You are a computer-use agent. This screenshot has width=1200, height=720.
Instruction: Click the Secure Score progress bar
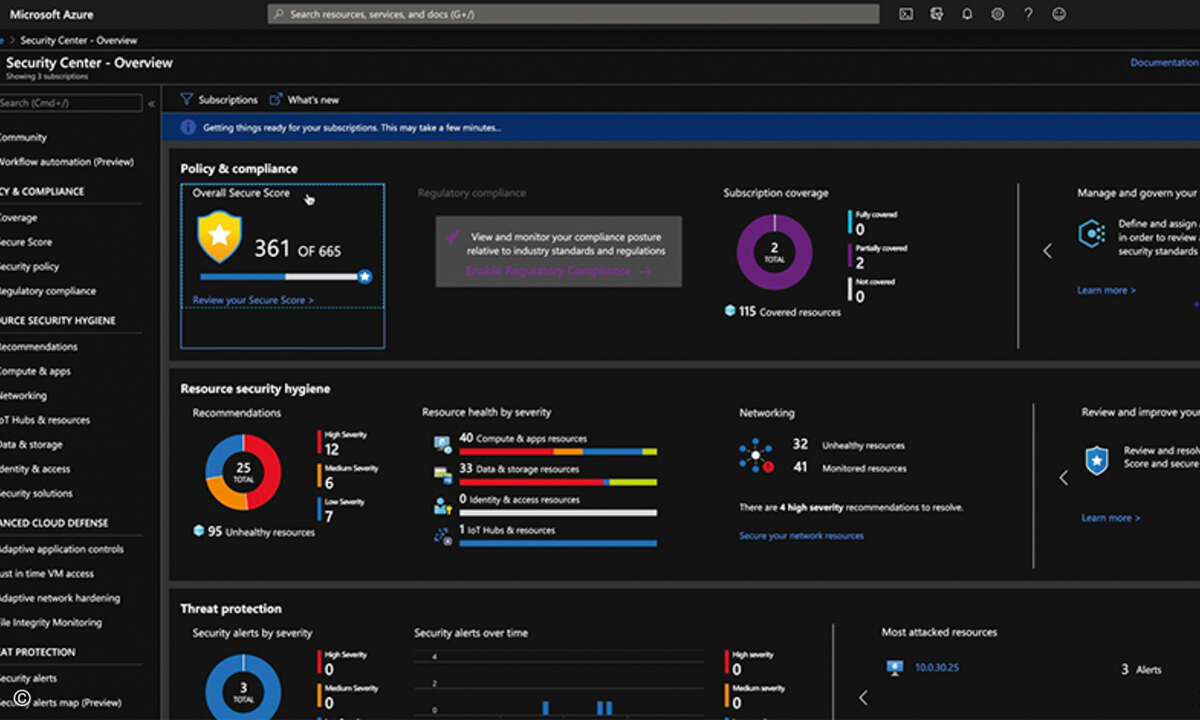(x=280, y=276)
